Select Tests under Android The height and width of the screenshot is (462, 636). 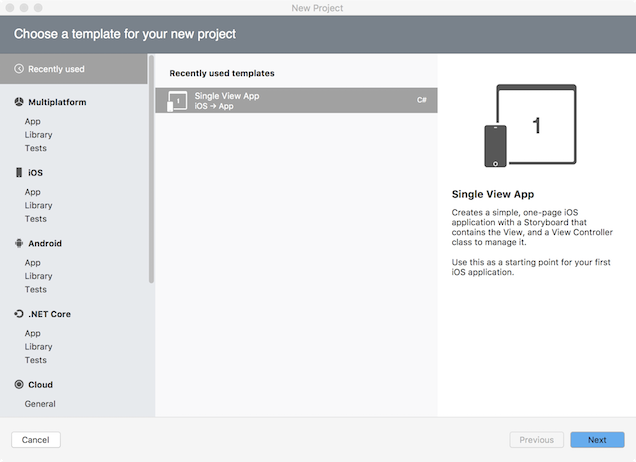[36, 289]
